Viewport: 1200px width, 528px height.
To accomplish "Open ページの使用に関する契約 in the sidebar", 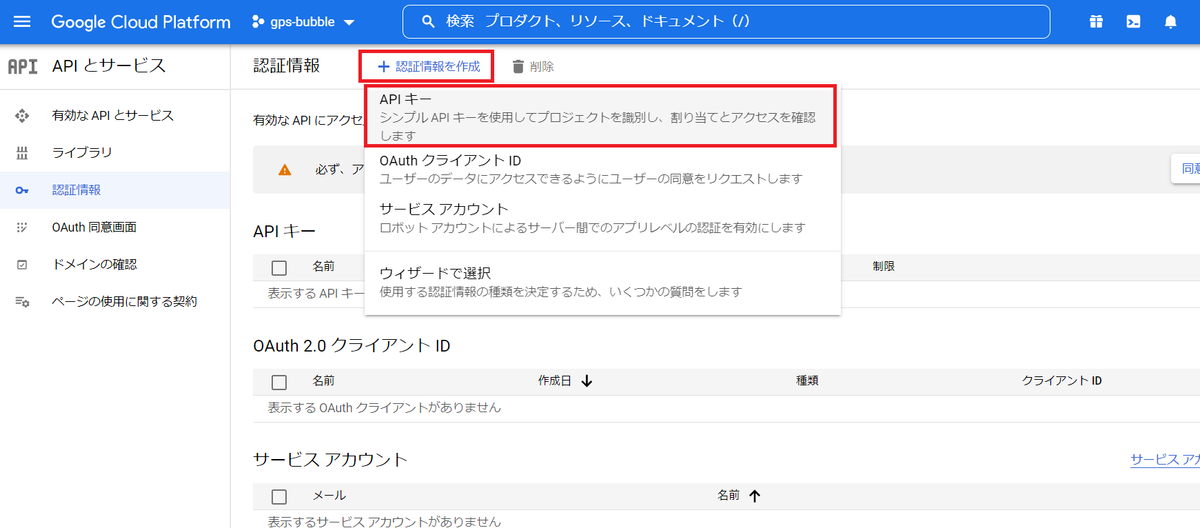I will 115,302.
